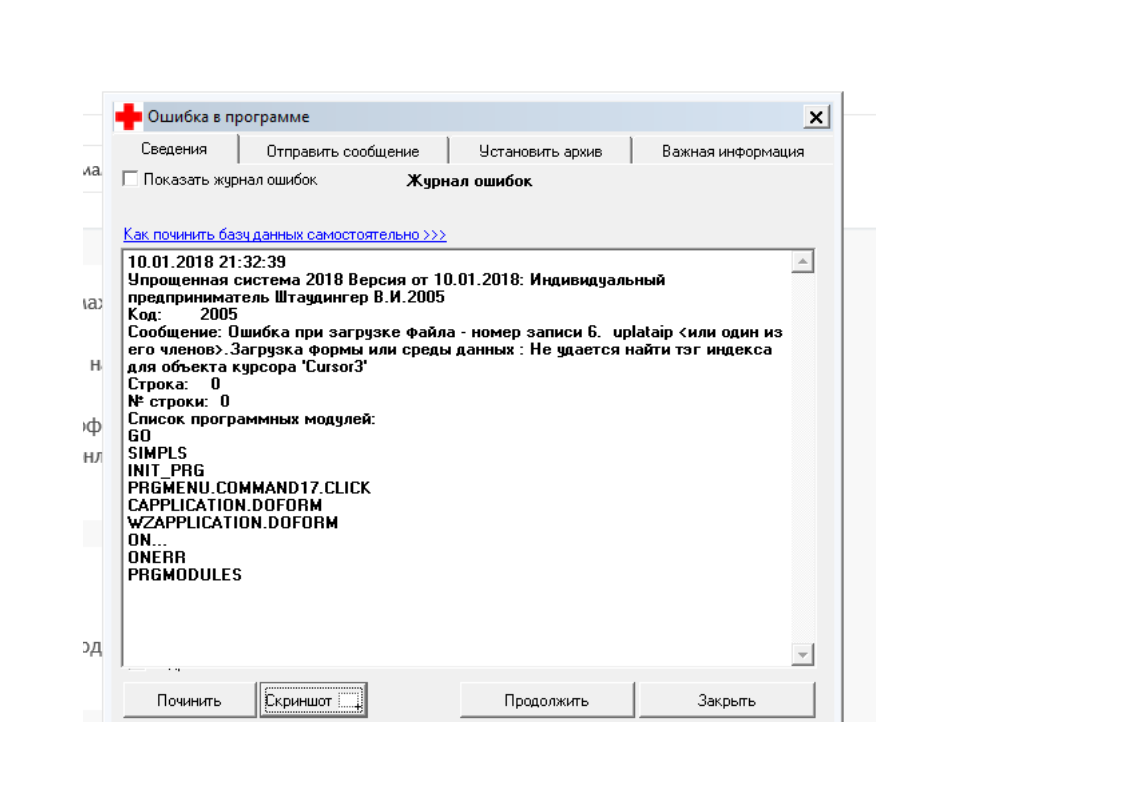This screenshot has height=793, width=1122.
Task: Open the Отправить сообщение tab
Action: [343, 151]
